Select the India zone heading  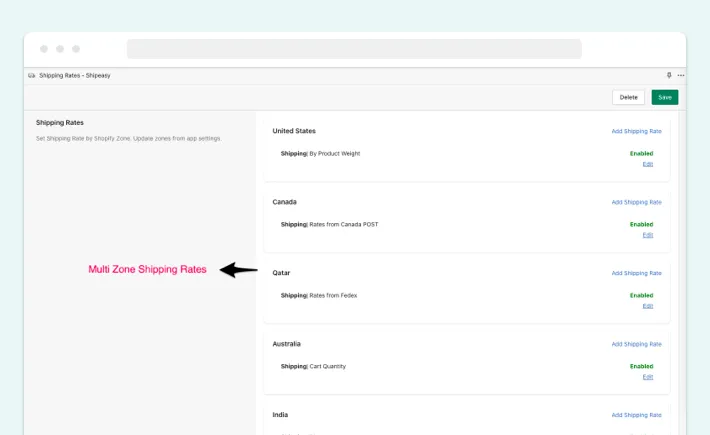(280, 415)
